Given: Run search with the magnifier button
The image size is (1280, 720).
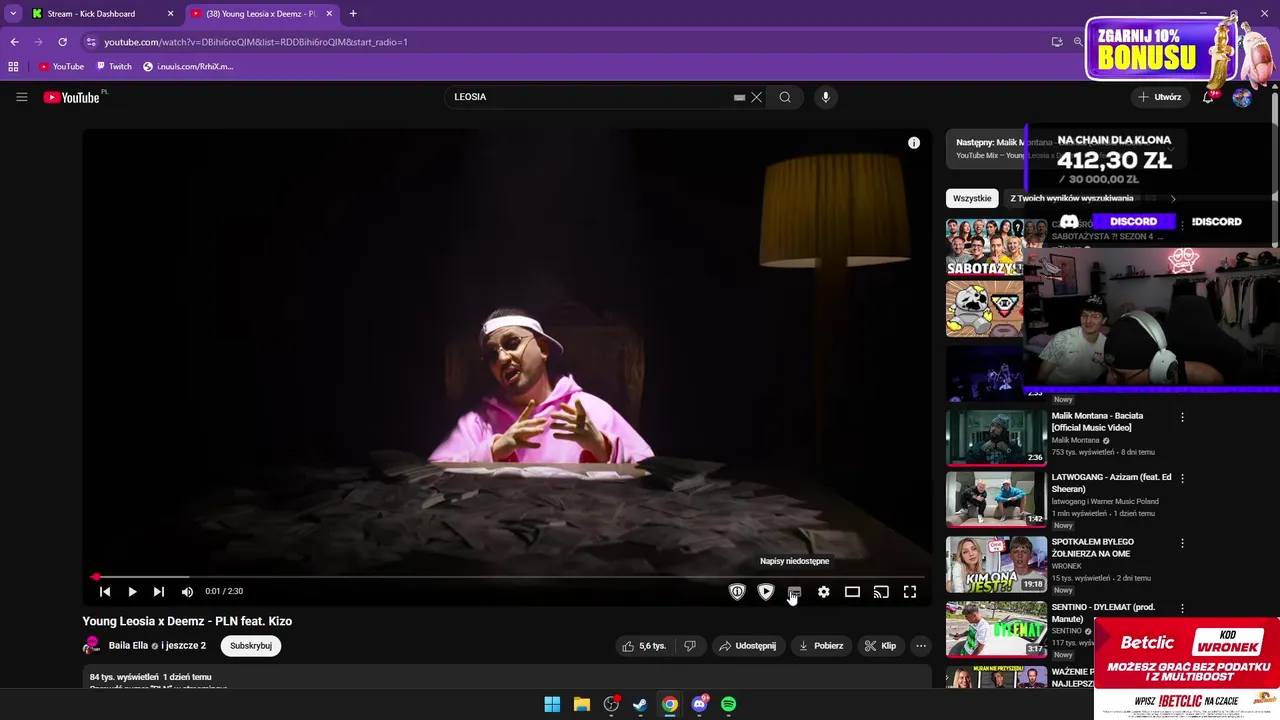Looking at the screenshot, I should point(785,97).
